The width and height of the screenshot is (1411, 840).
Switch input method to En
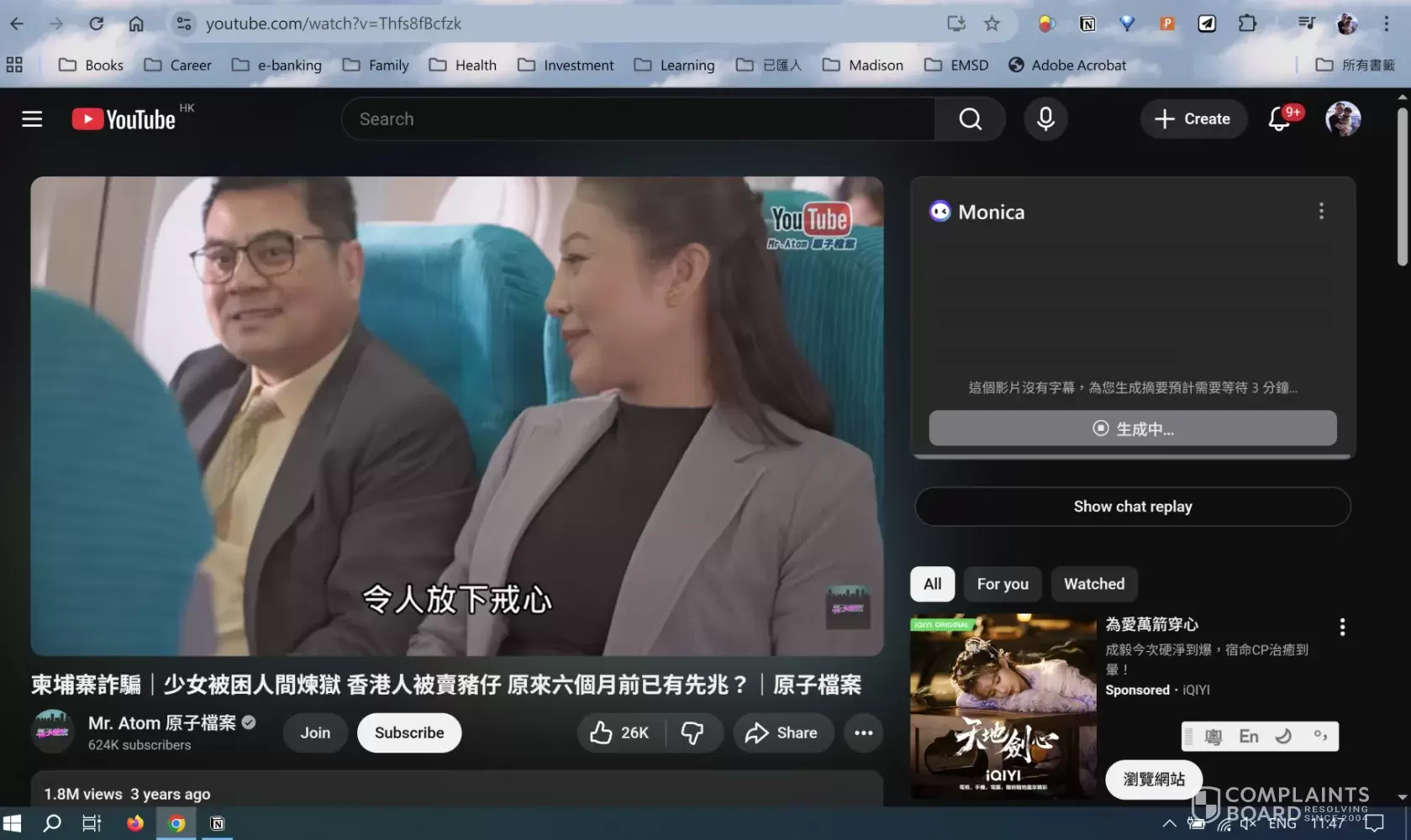pos(1249,737)
